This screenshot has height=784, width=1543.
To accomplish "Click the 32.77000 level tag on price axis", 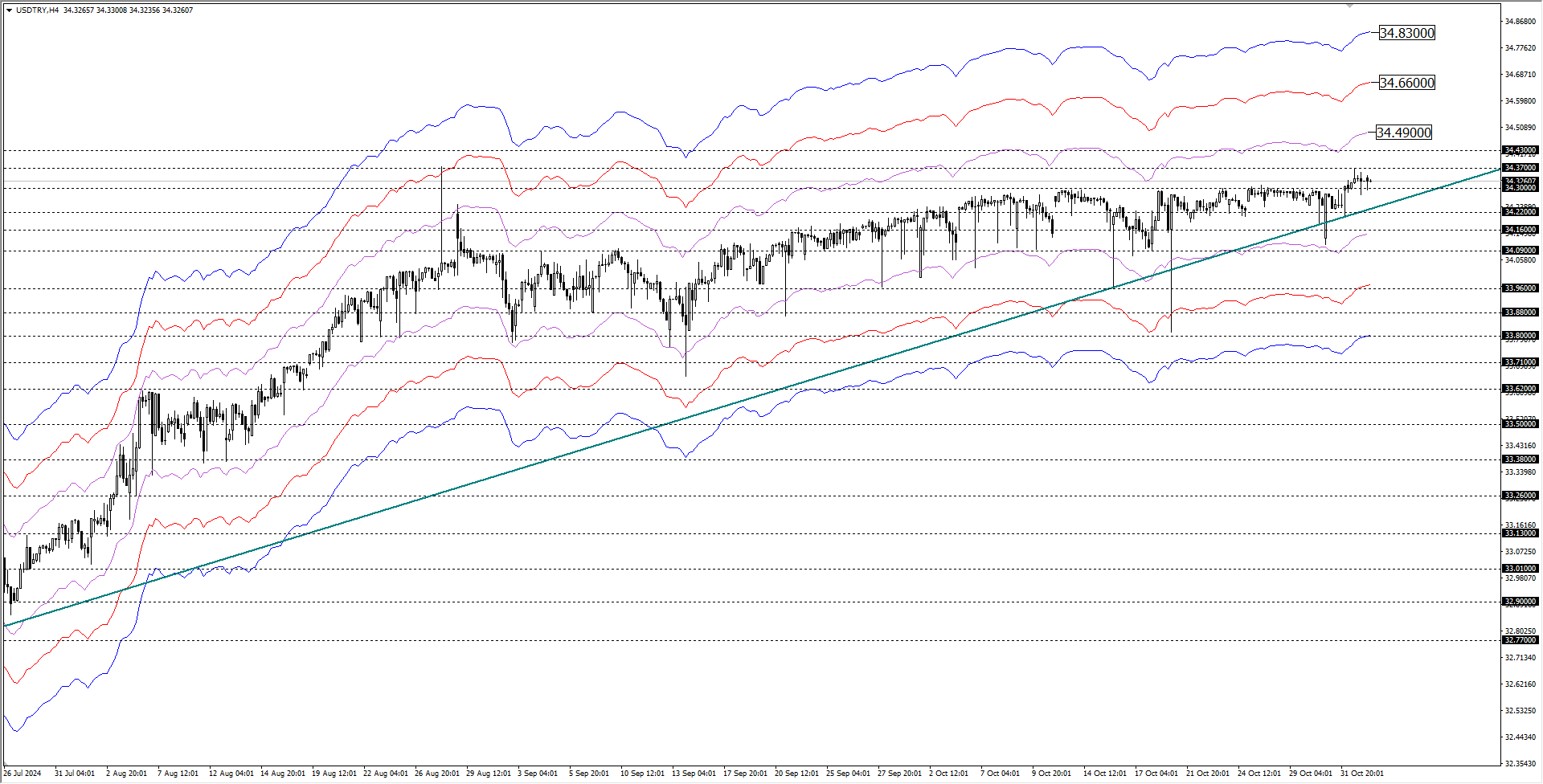I will pos(1520,640).
